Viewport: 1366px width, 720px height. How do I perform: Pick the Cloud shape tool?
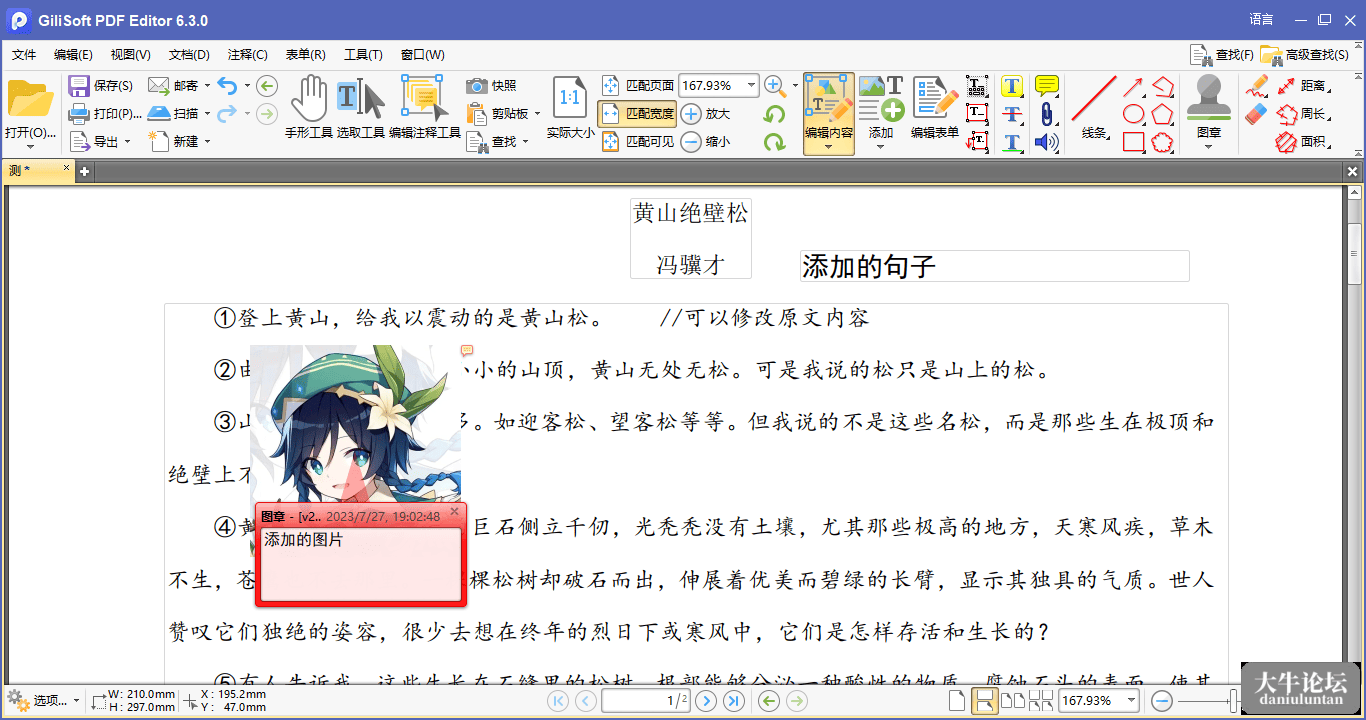(x=1162, y=142)
